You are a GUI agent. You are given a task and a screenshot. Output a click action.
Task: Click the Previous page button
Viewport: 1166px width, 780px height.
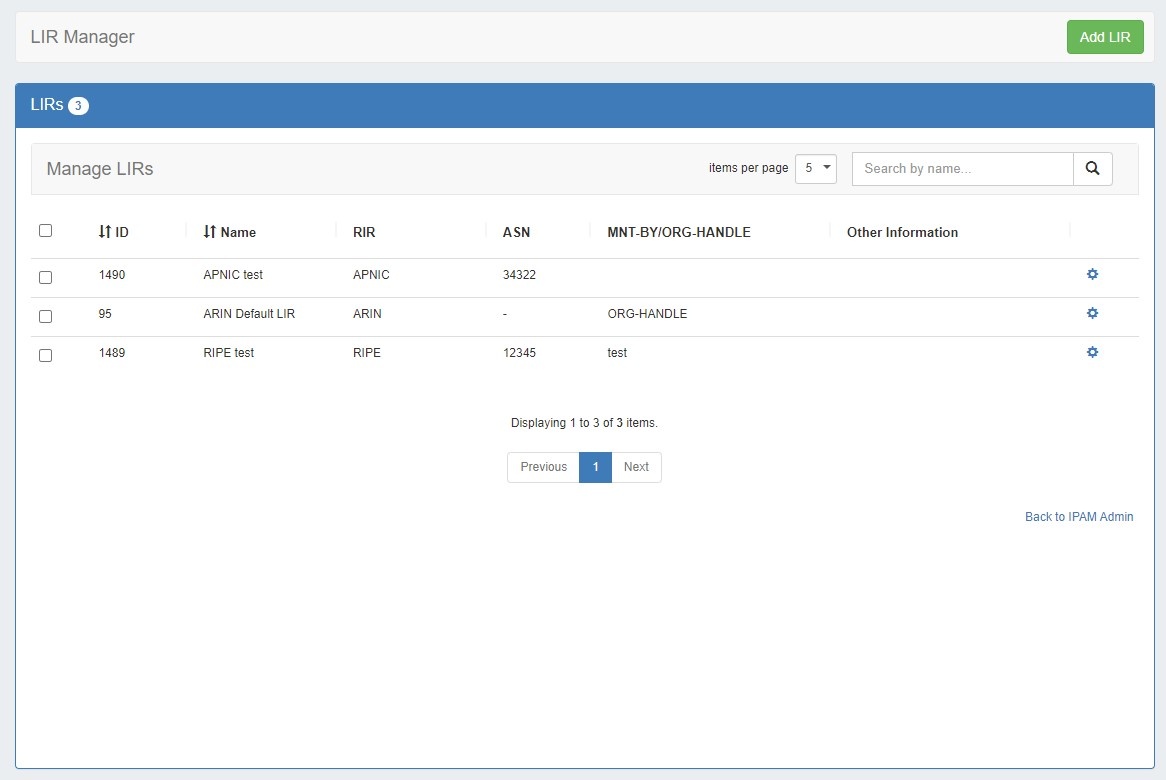point(543,467)
